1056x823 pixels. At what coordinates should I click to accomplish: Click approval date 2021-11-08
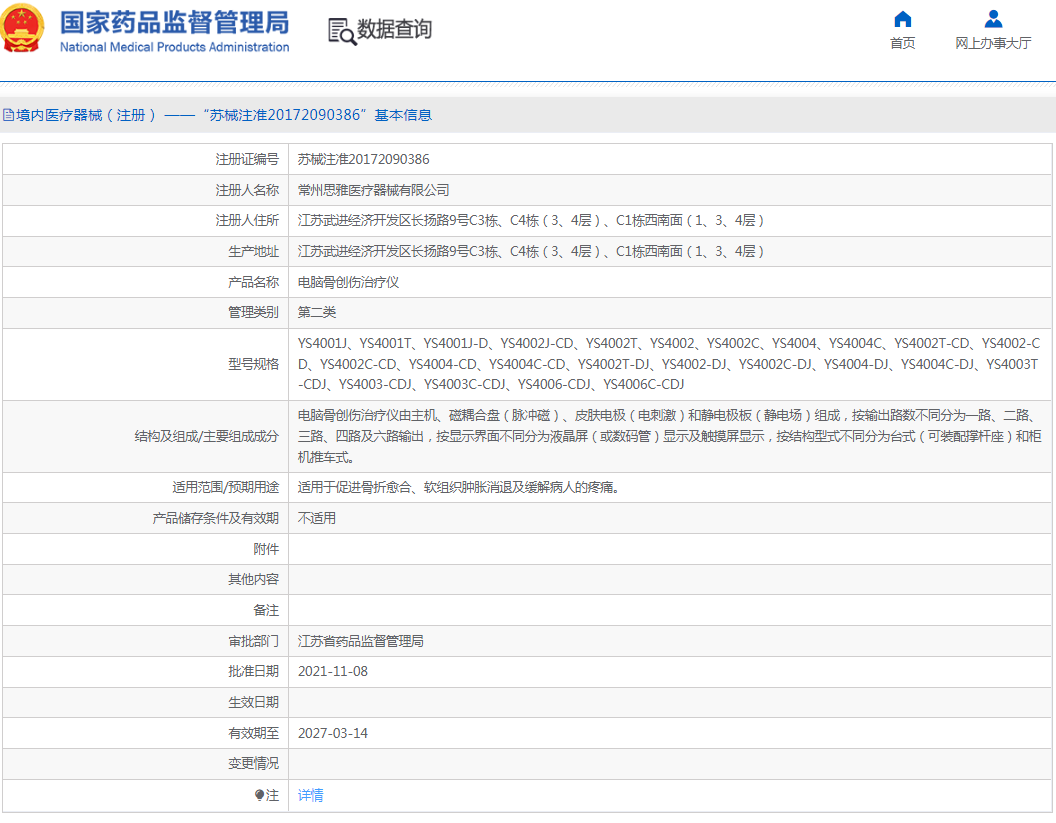point(333,671)
